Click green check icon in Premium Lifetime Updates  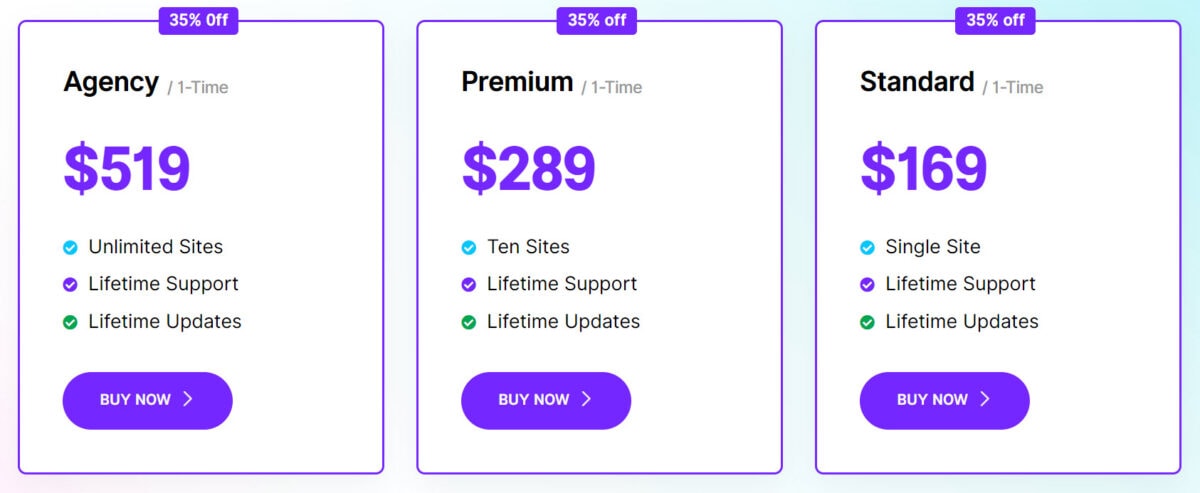coord(469,322)
